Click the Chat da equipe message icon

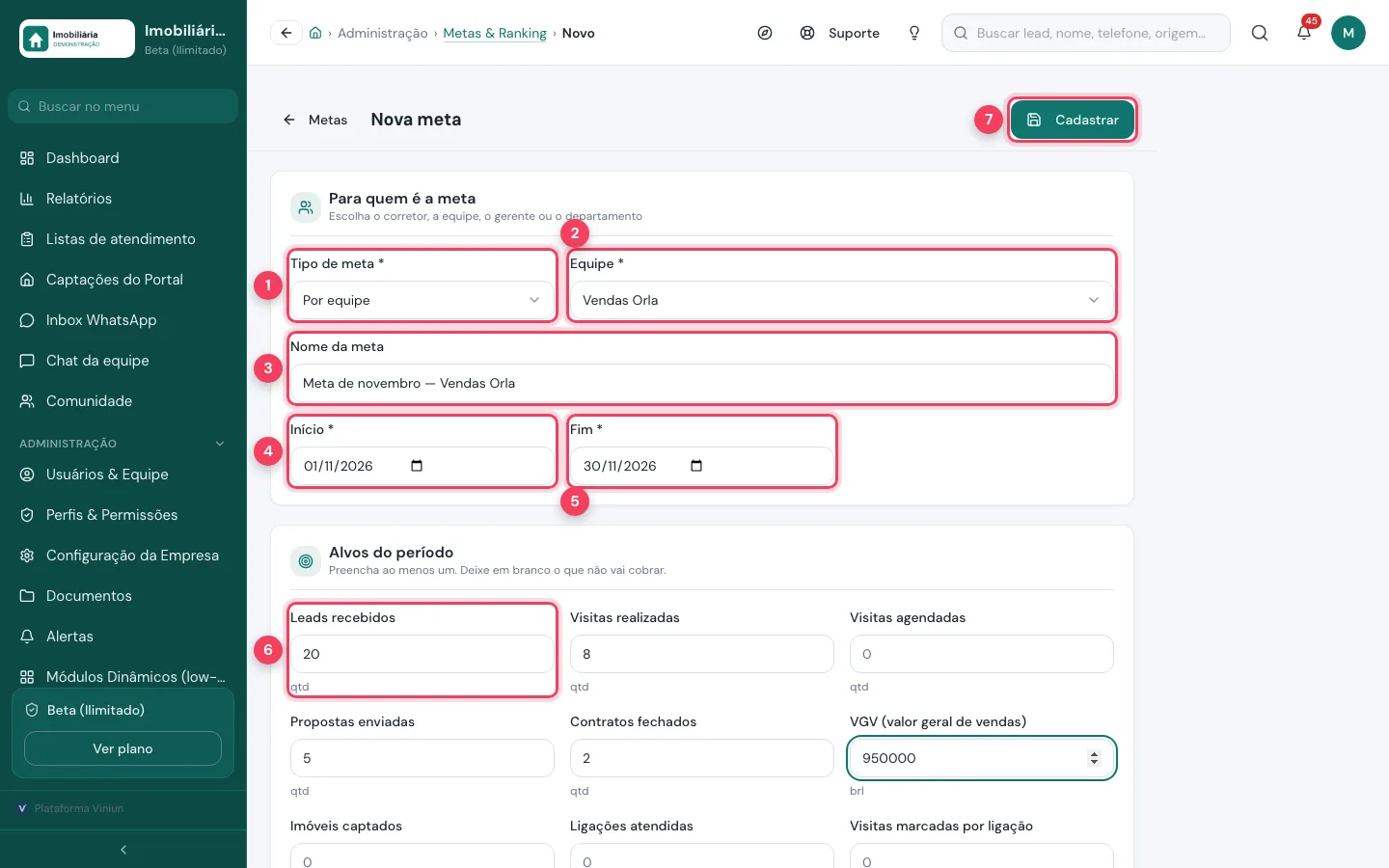pyautogui.click(x=27, y=361)
